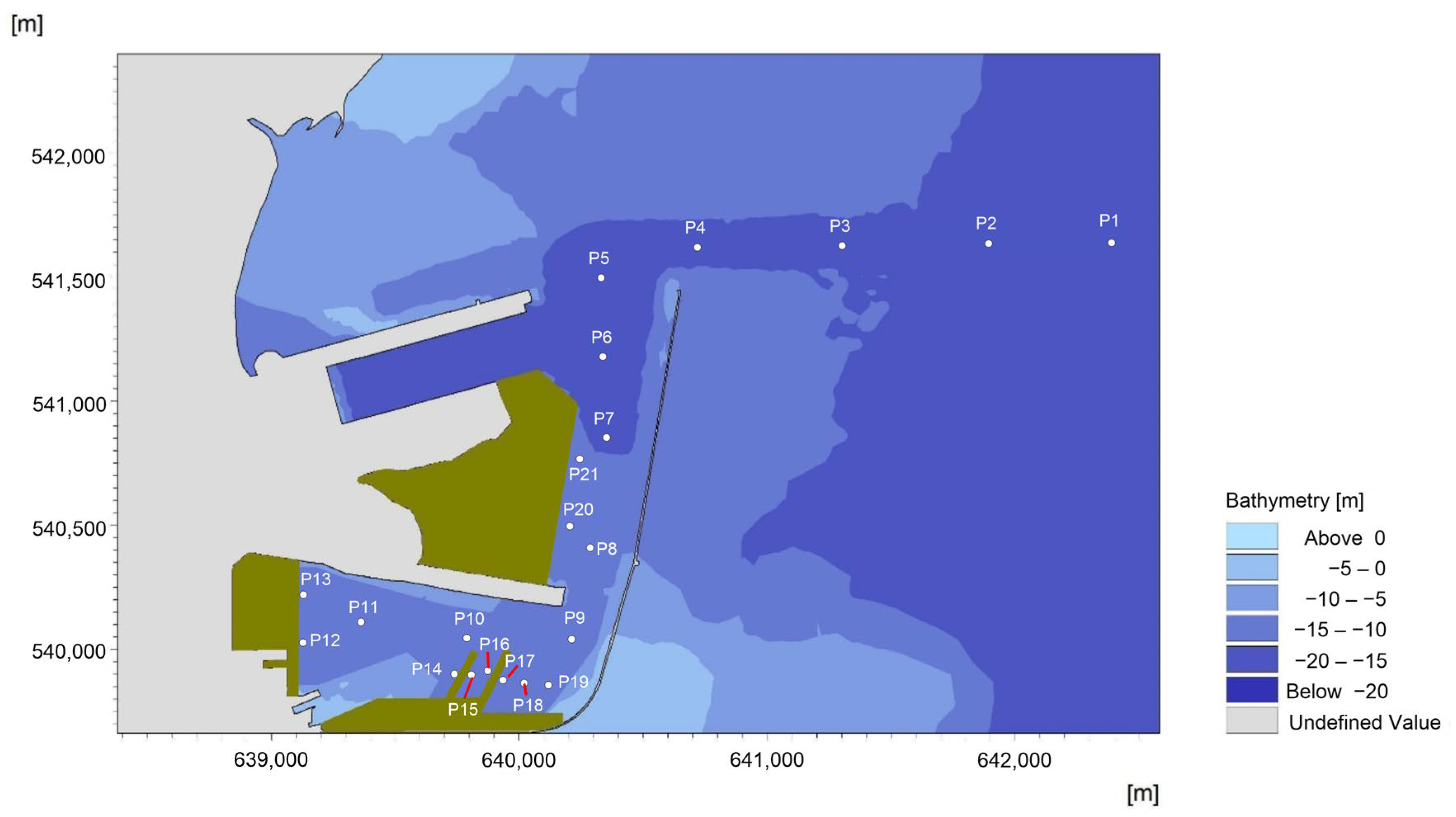Click the P16 label text
The width and height of the screenshot is (1456, 817).
495,644
